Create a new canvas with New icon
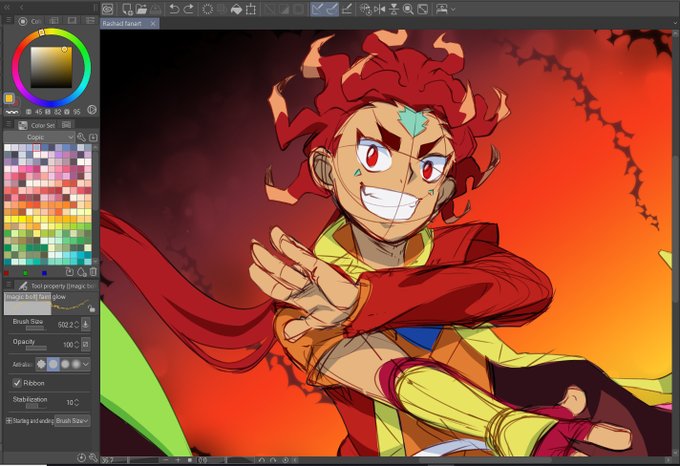Viewport: 680px width, 466px height. pos(127,9)
